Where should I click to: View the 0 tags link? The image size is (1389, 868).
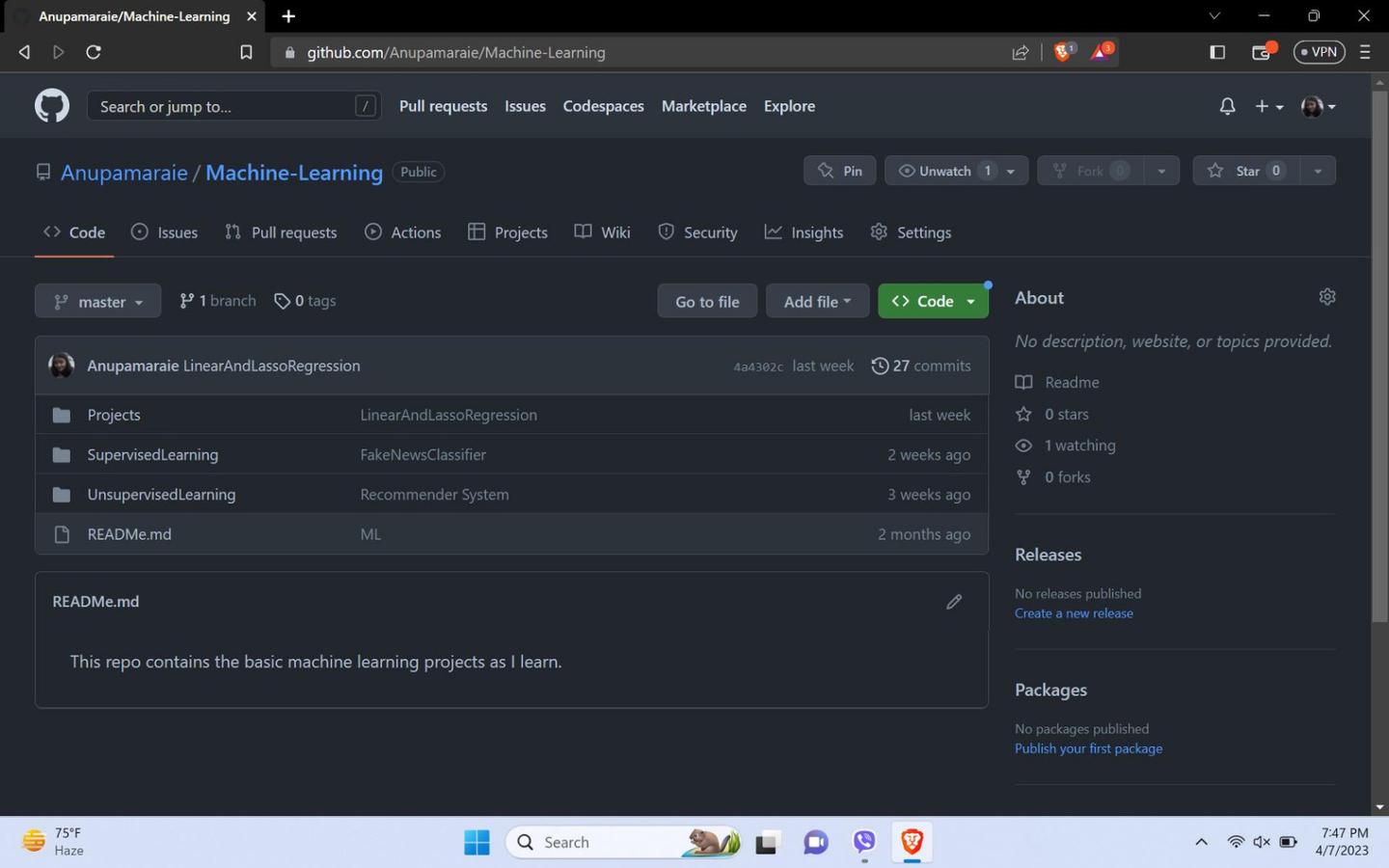coord(306,301)
